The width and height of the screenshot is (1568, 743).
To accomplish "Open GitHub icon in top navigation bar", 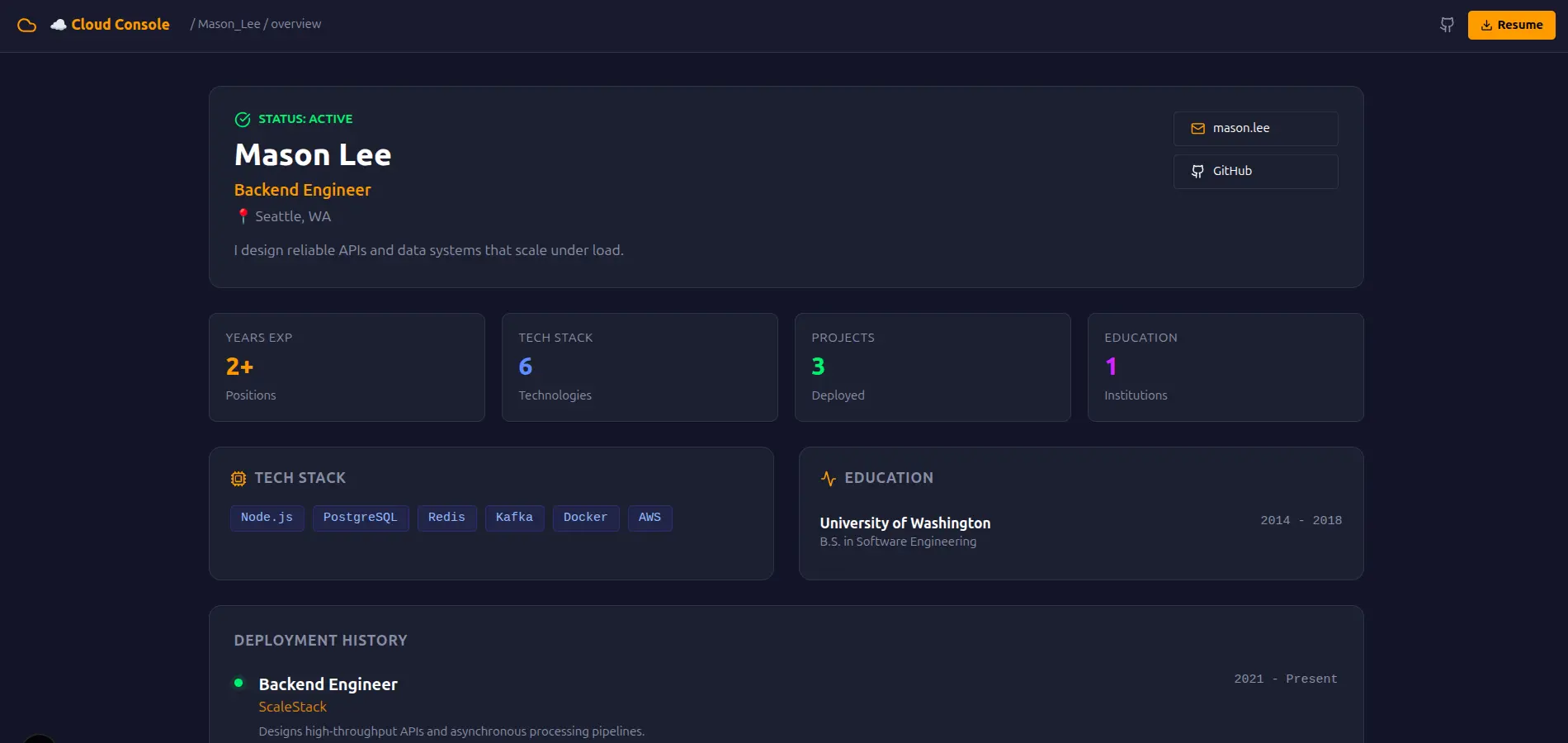I will pyautogui.click(x=1447, y=25).
